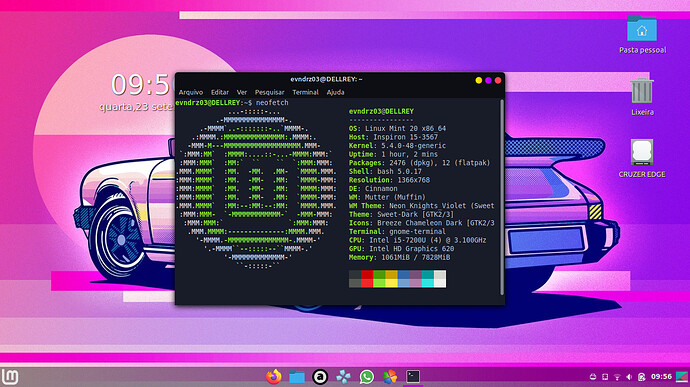The height and width of the screenshot is (387, 690).
Task: Click the 'Kernel: 5.4.0-48-generic' line
Action: pos(397,146)
